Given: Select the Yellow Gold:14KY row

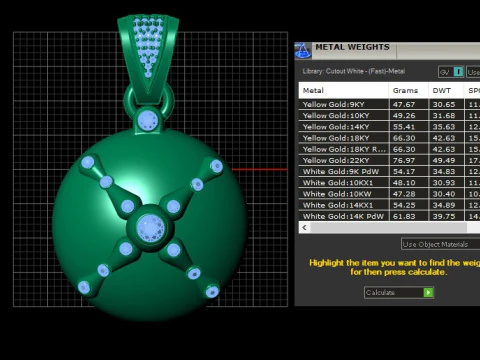Looking at the screenshot, I should pyautogui.click(x=389, y=127).
